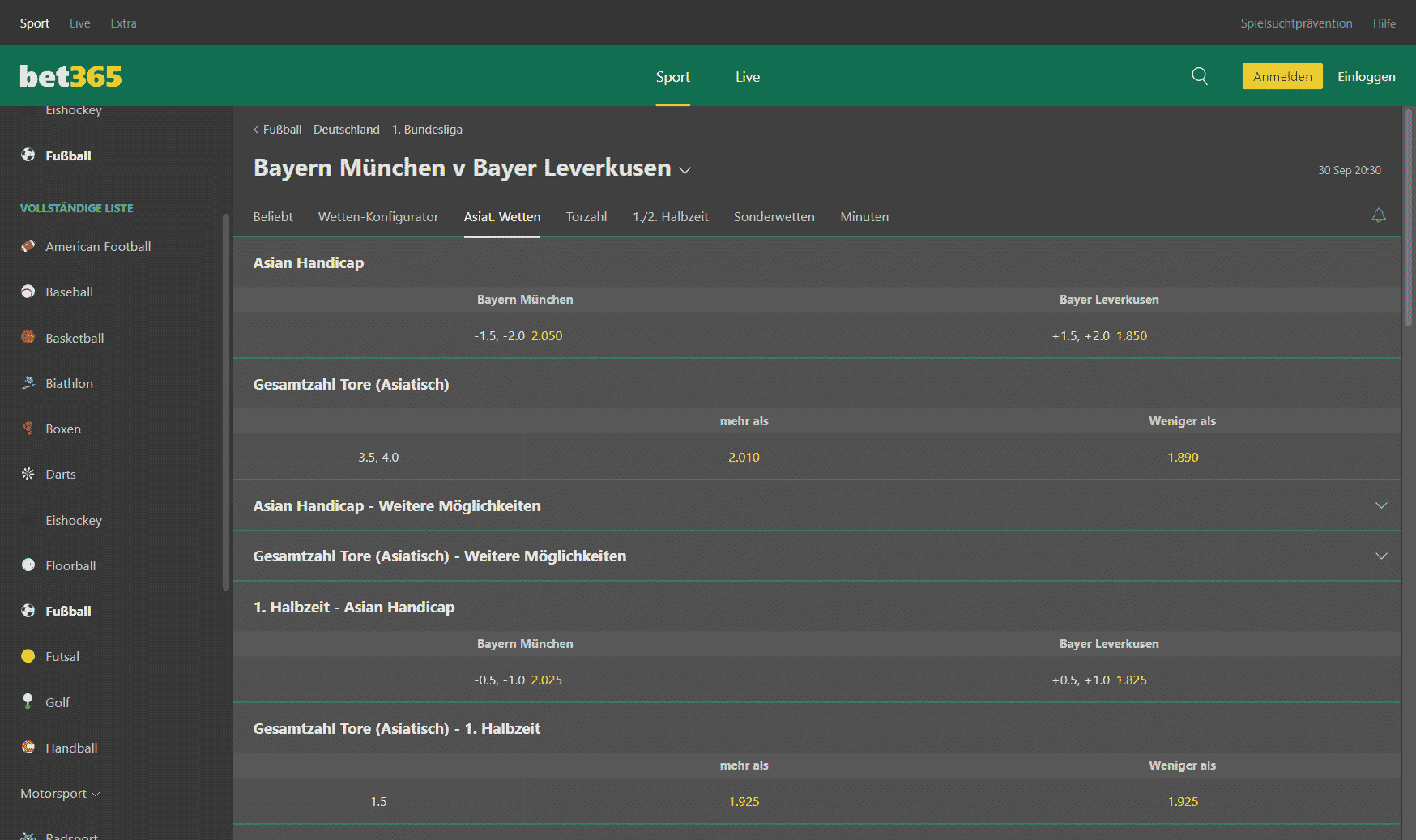
Task: Open the match selector dropdown chevron
Action: (x=685, y=170)
